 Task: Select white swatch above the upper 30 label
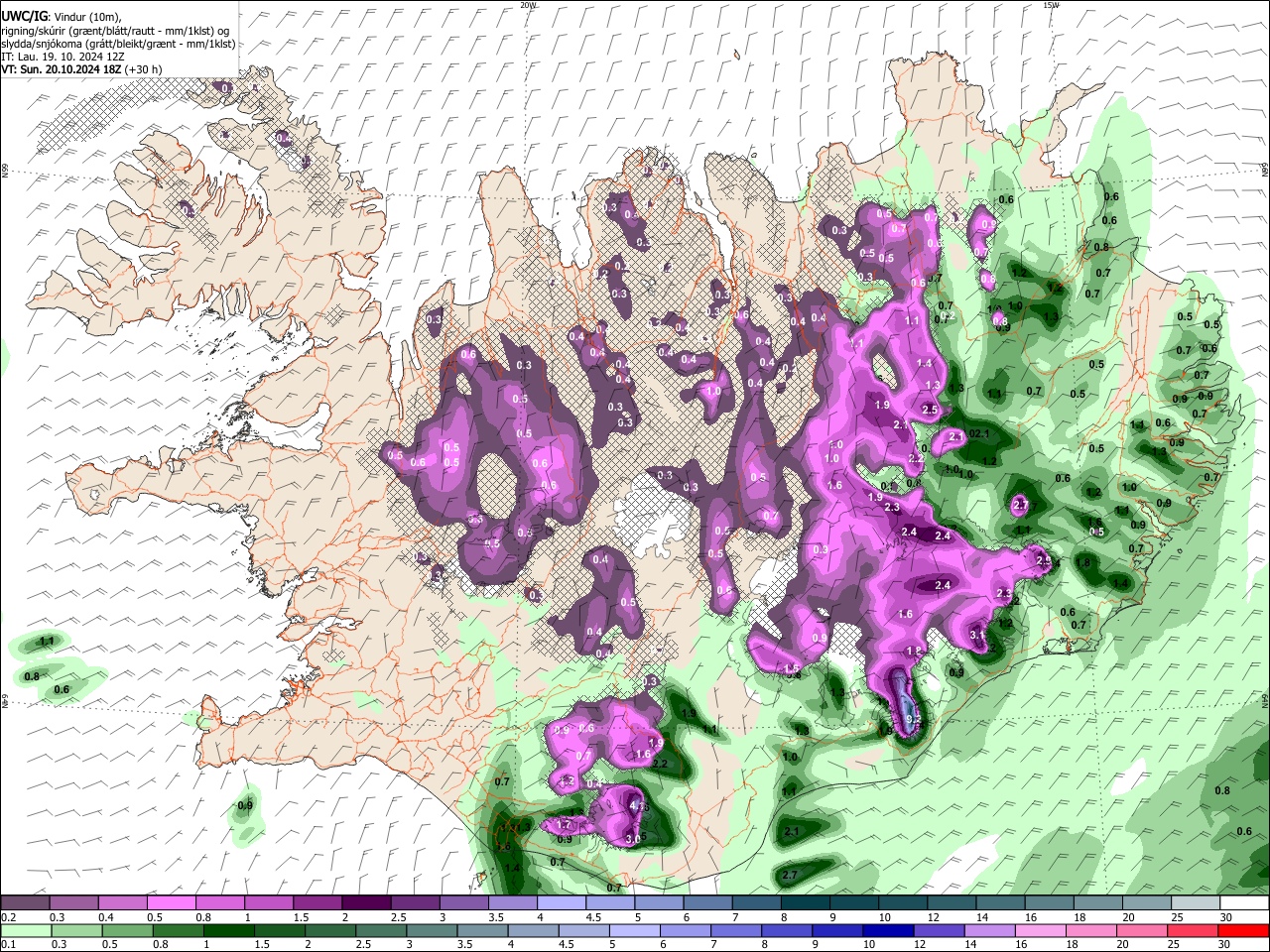tap(1244, 903)
